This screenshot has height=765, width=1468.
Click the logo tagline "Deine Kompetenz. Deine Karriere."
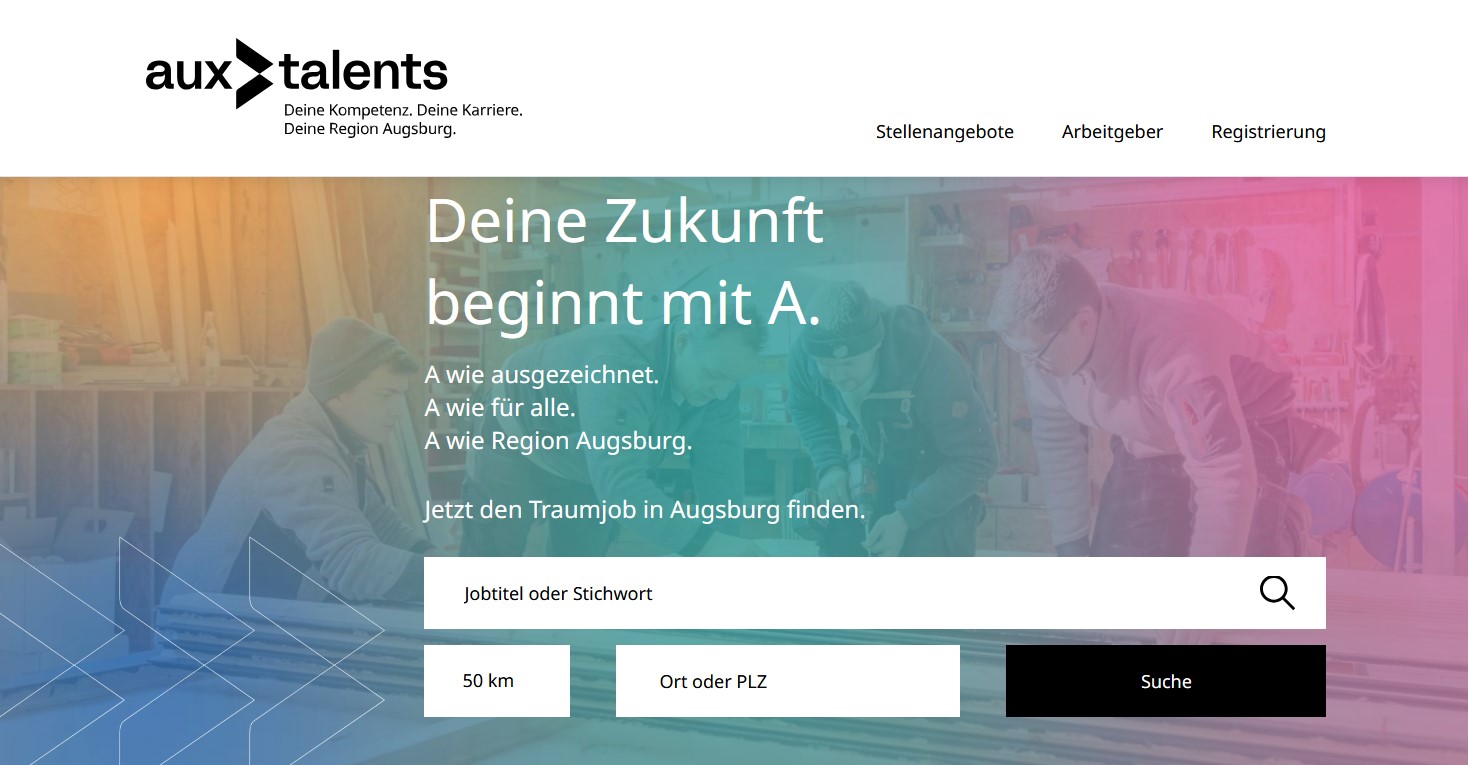click(x=403, y=110)
